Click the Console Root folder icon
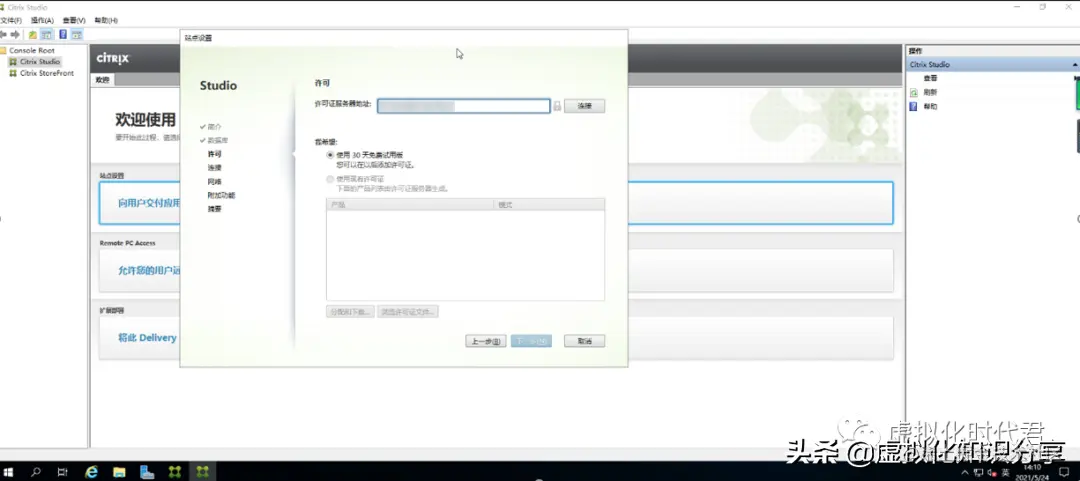This screenshot has width=1080, height=481. (3, 50)
